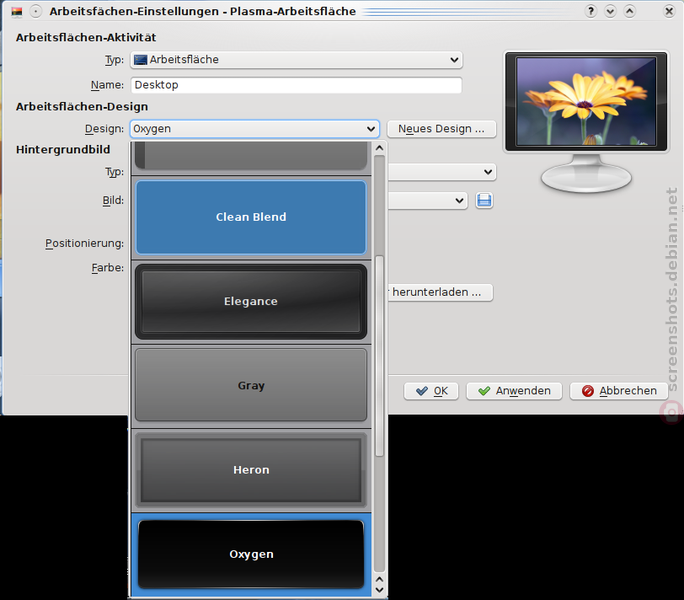This screenshot has width=684, height=600.
Task: Confirm with the OK button
Action: (x=431, y=391)
